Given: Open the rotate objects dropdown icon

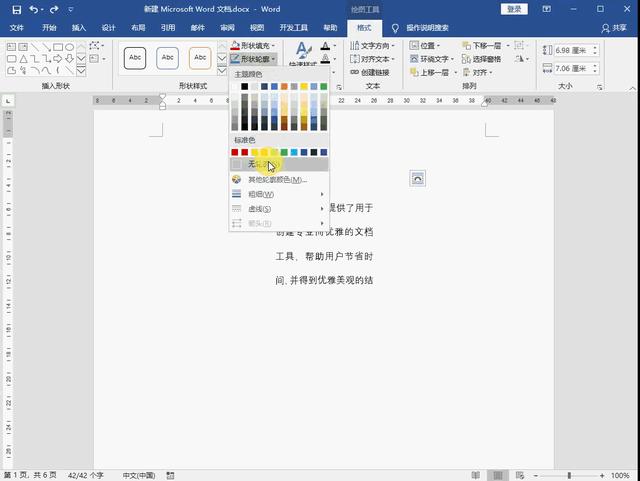Looking at the screenshot, I should tap(522, 59).
